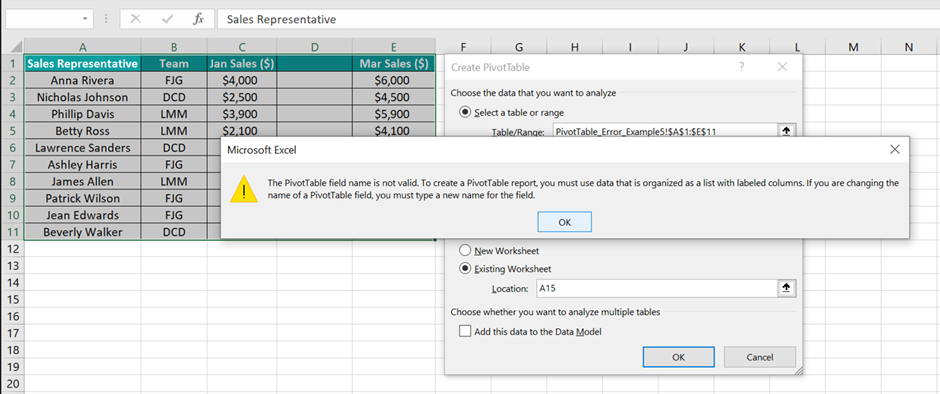Click the LMM team cell for James Allen

pyautogui.click(x=174, y=181)
